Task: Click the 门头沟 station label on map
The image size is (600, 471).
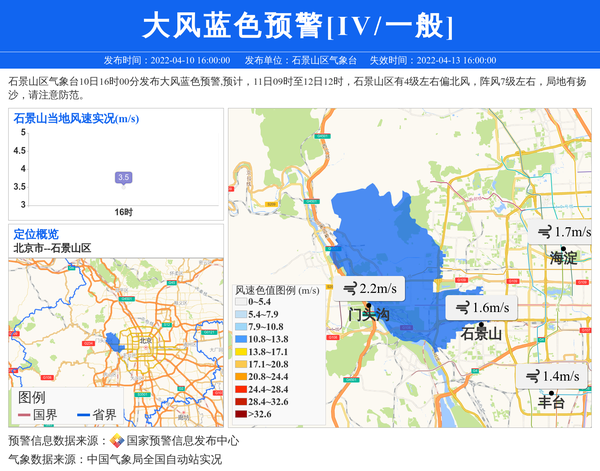Action: tap(369, 315)
